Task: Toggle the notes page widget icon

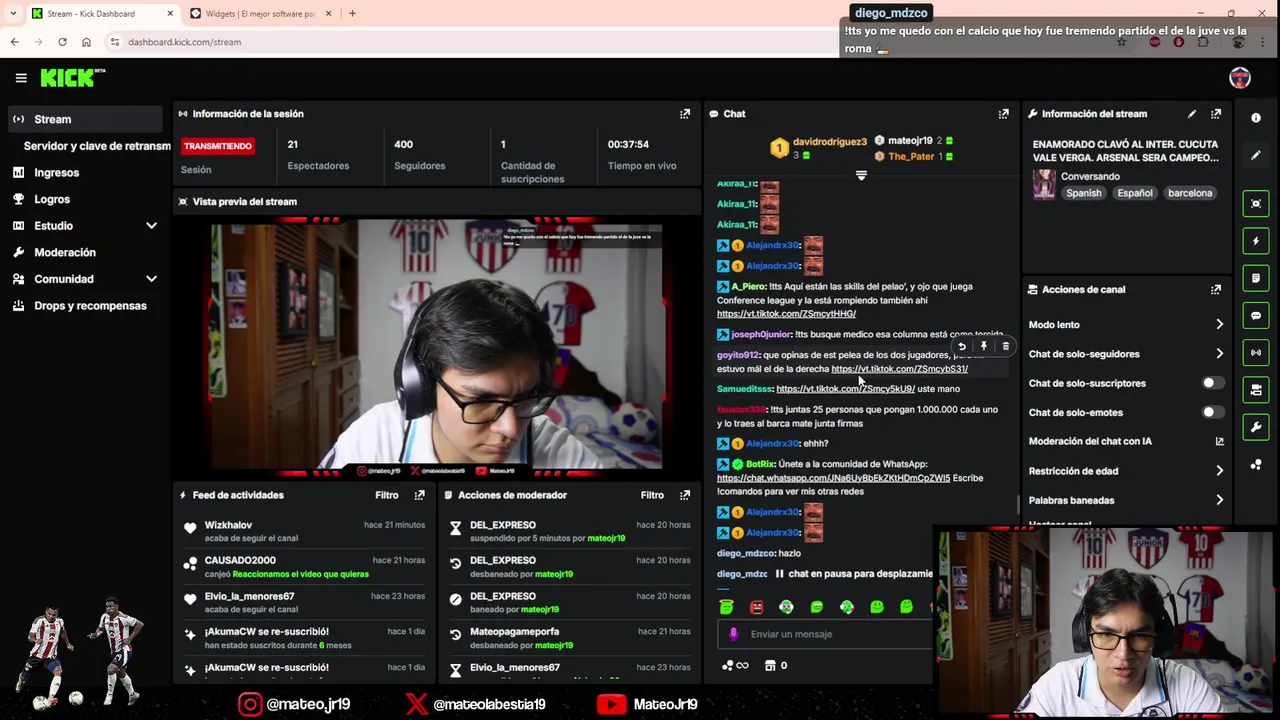Action: 1256,278
